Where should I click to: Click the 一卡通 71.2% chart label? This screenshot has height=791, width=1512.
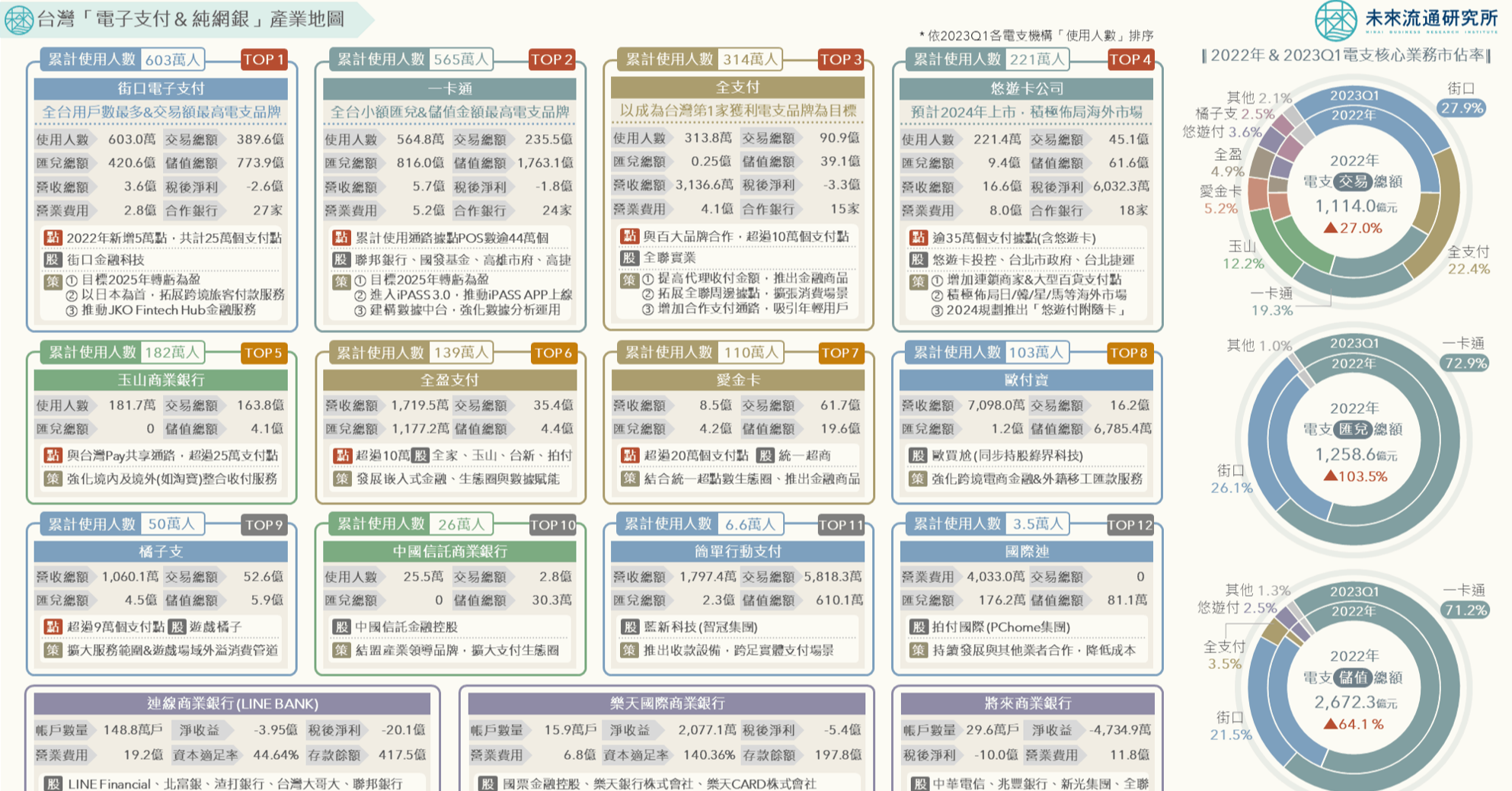tap(1463, 600)
